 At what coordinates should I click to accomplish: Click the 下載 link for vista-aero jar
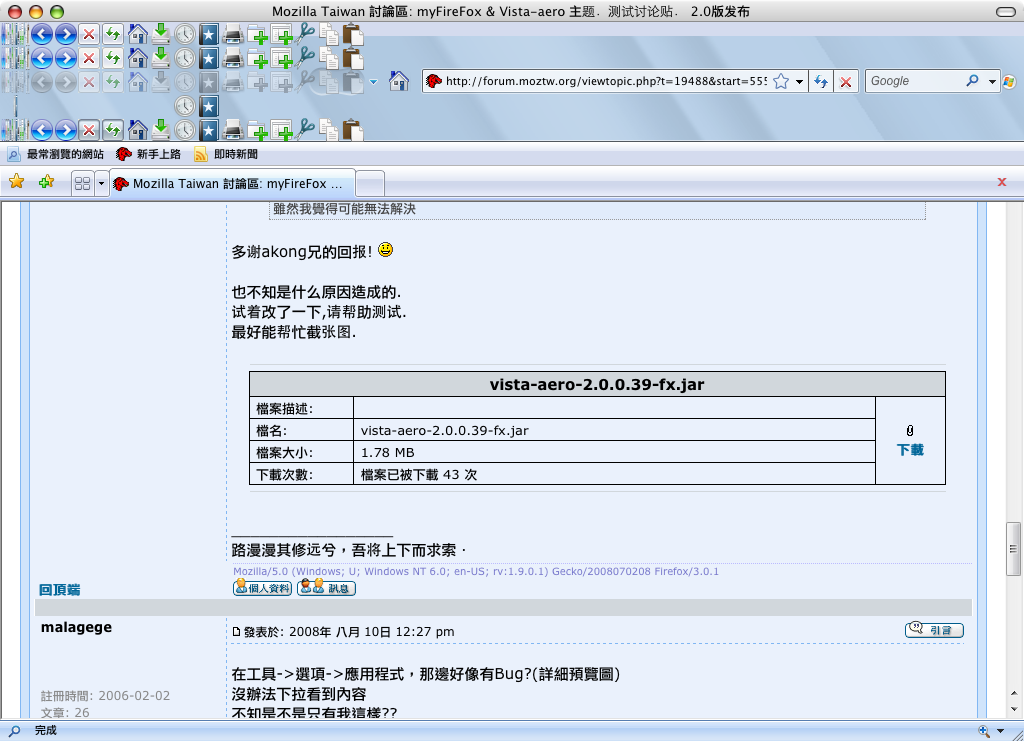coord(910,450)
